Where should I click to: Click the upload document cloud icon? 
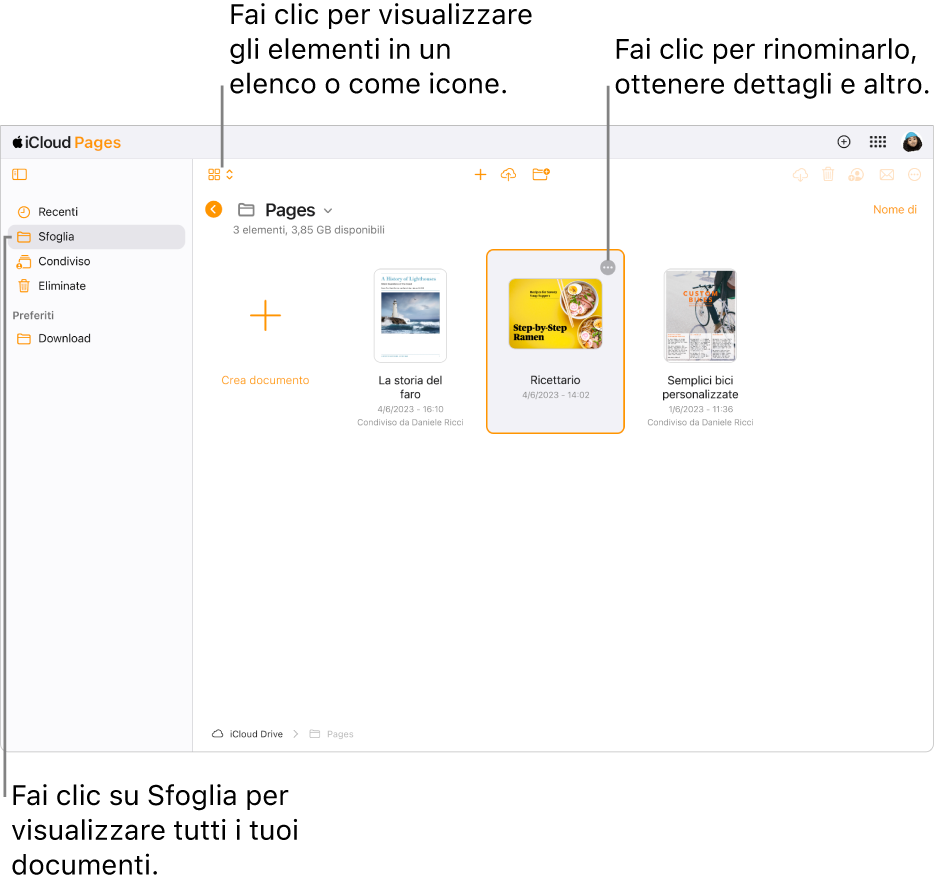coord(508,174)
